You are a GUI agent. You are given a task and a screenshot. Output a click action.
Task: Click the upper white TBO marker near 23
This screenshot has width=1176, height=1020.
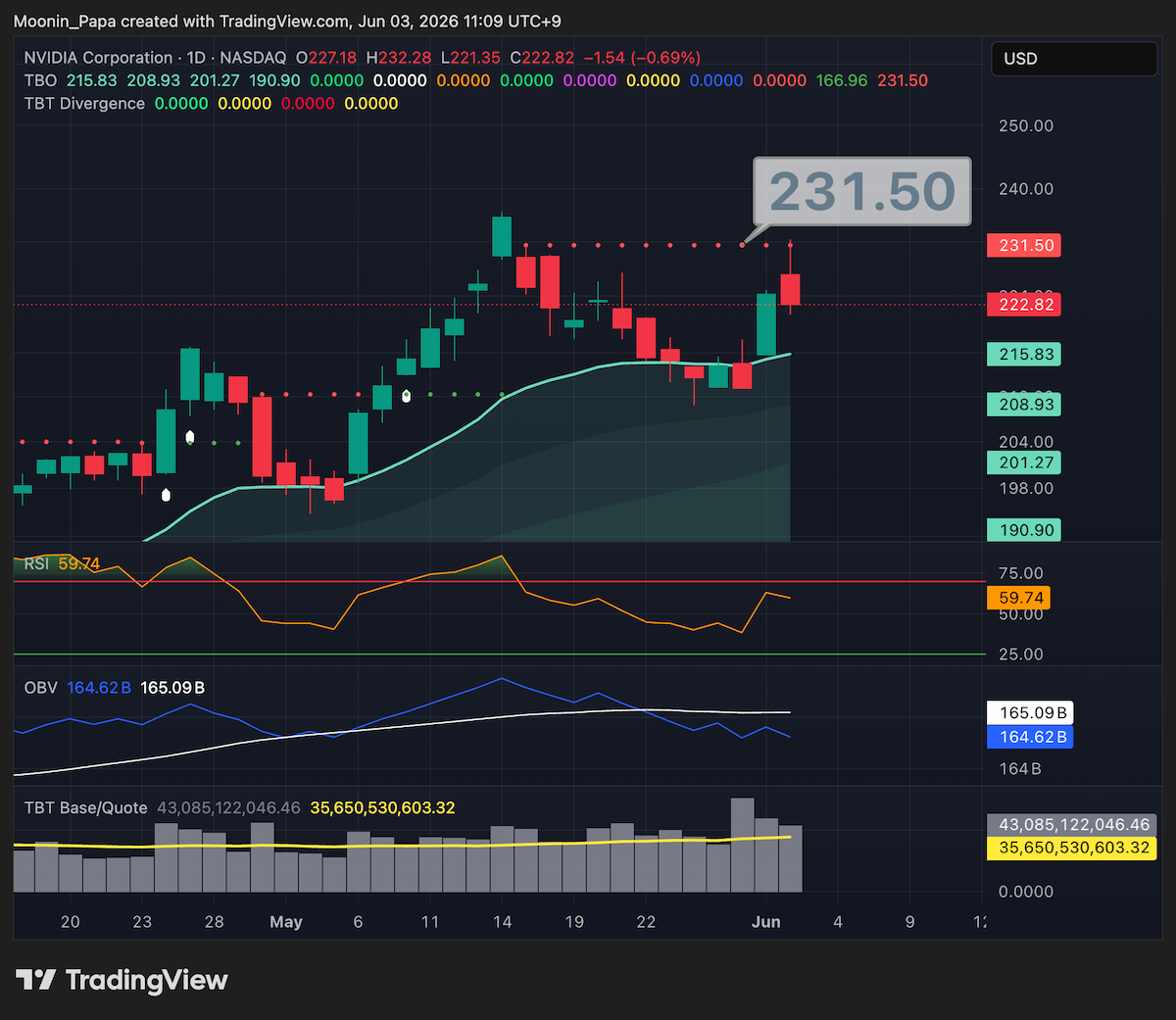point(190,437)
